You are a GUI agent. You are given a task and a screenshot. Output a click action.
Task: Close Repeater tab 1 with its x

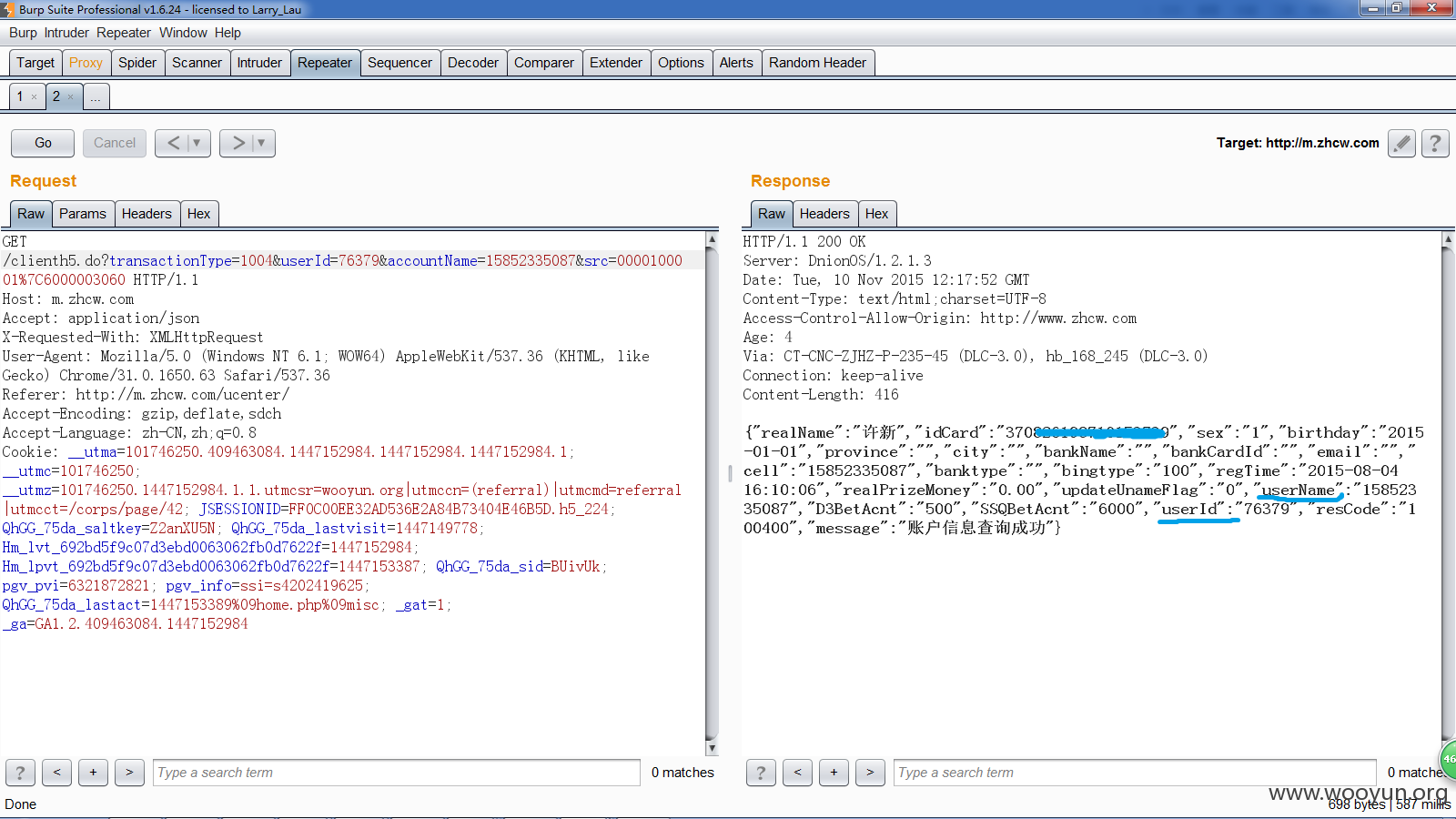tap(34, 96)
